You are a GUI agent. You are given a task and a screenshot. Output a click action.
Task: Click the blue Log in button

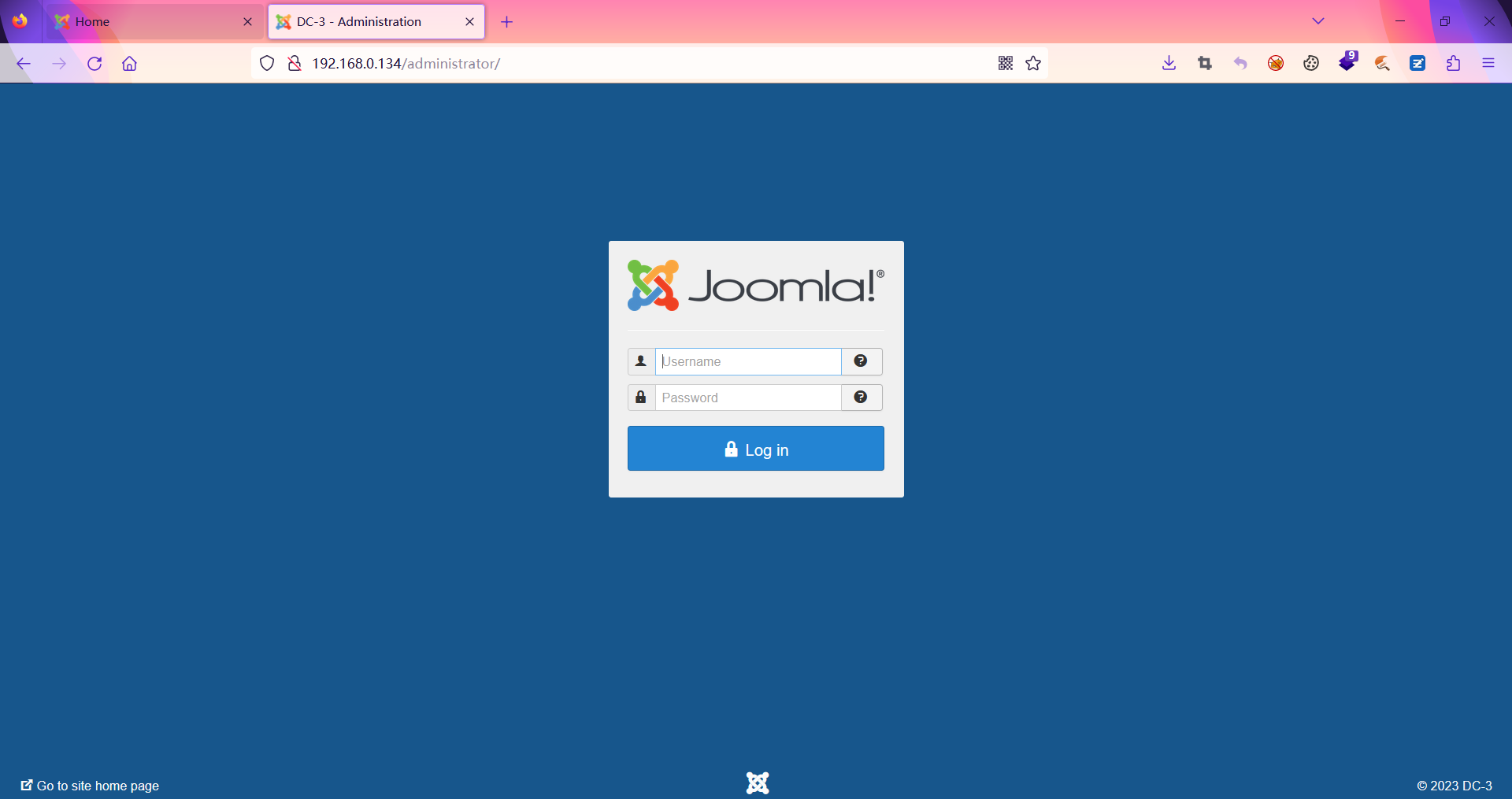pos(755,449)
